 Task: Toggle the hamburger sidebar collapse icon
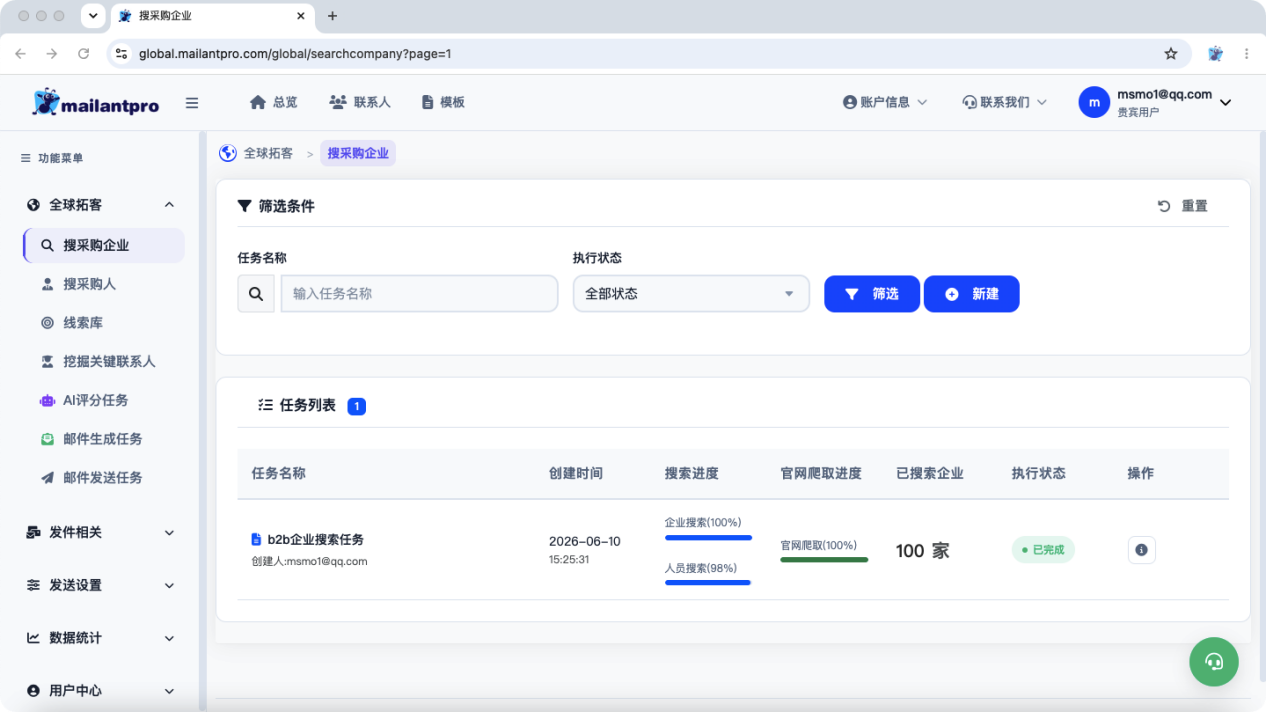tap(192, 103)
